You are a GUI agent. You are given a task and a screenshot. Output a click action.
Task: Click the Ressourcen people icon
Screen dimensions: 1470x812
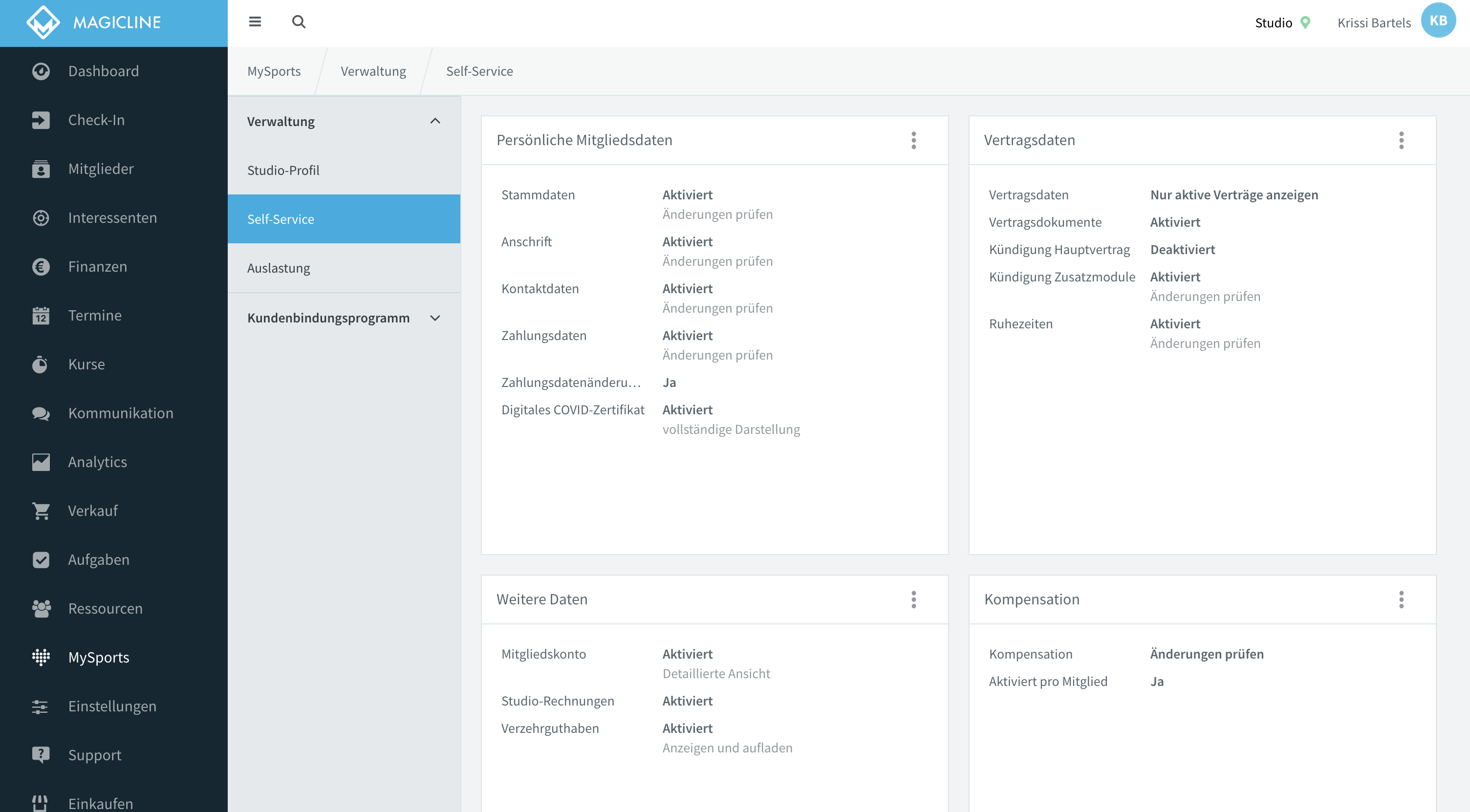(41, 608)
